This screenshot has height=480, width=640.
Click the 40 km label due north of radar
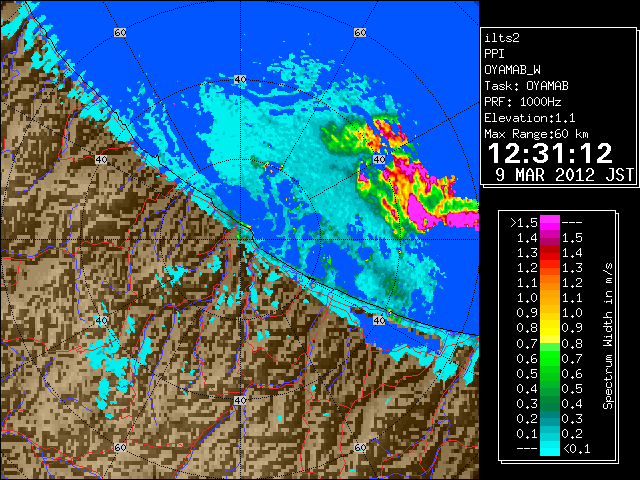click(x=240, y=80)
